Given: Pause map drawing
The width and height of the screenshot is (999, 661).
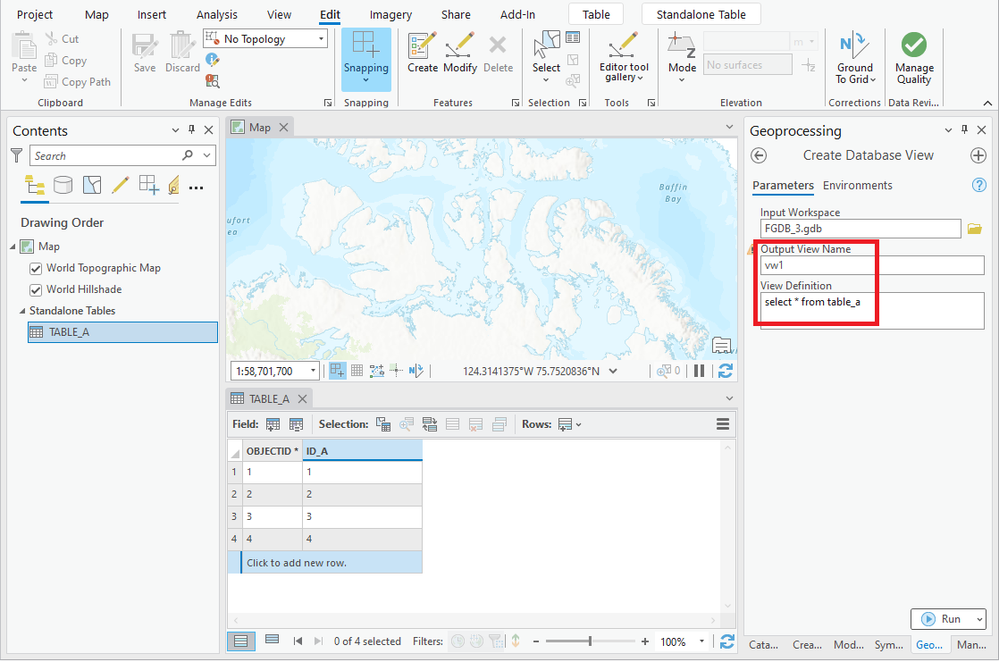Looking at the screenshot, I should tap(699, 371).
